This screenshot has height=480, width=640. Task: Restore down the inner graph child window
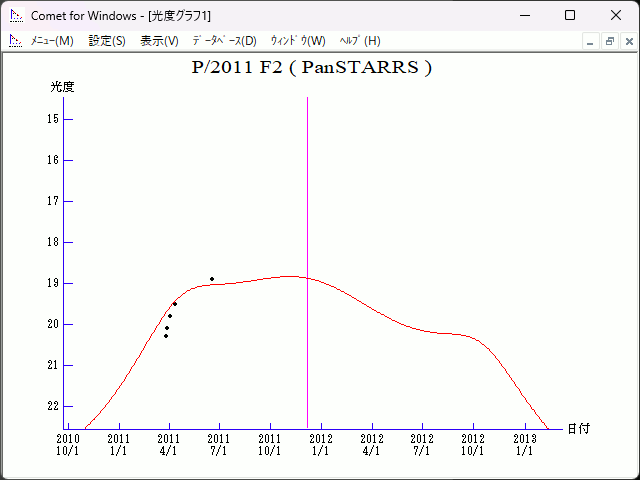[609, 41]
